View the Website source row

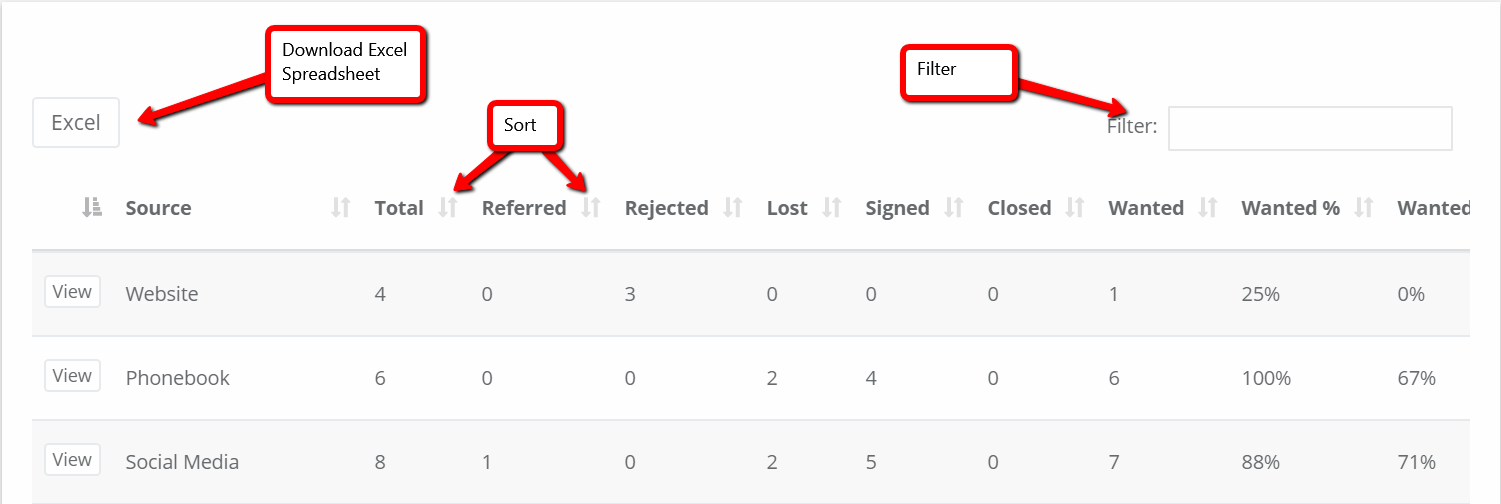click(x=72, y=292)
